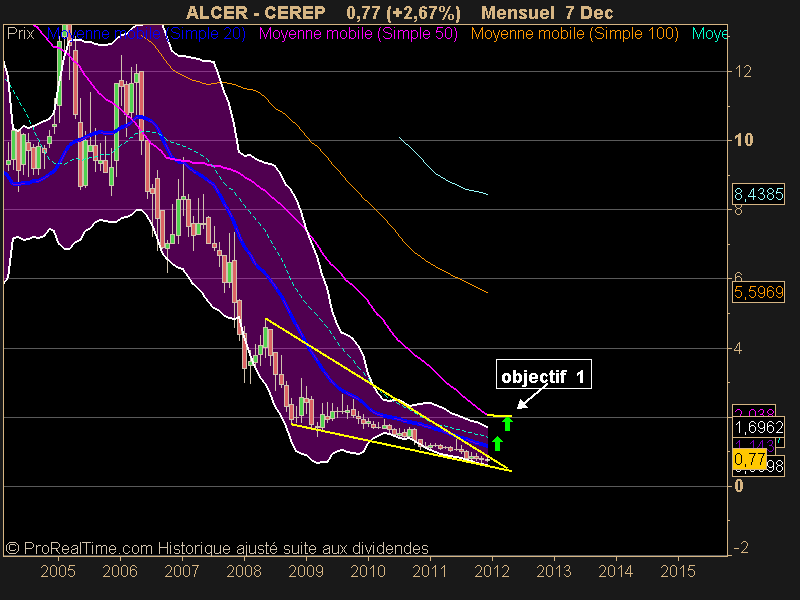
Task: Select 2015 on the time axis
Action: tap(678, 571)
